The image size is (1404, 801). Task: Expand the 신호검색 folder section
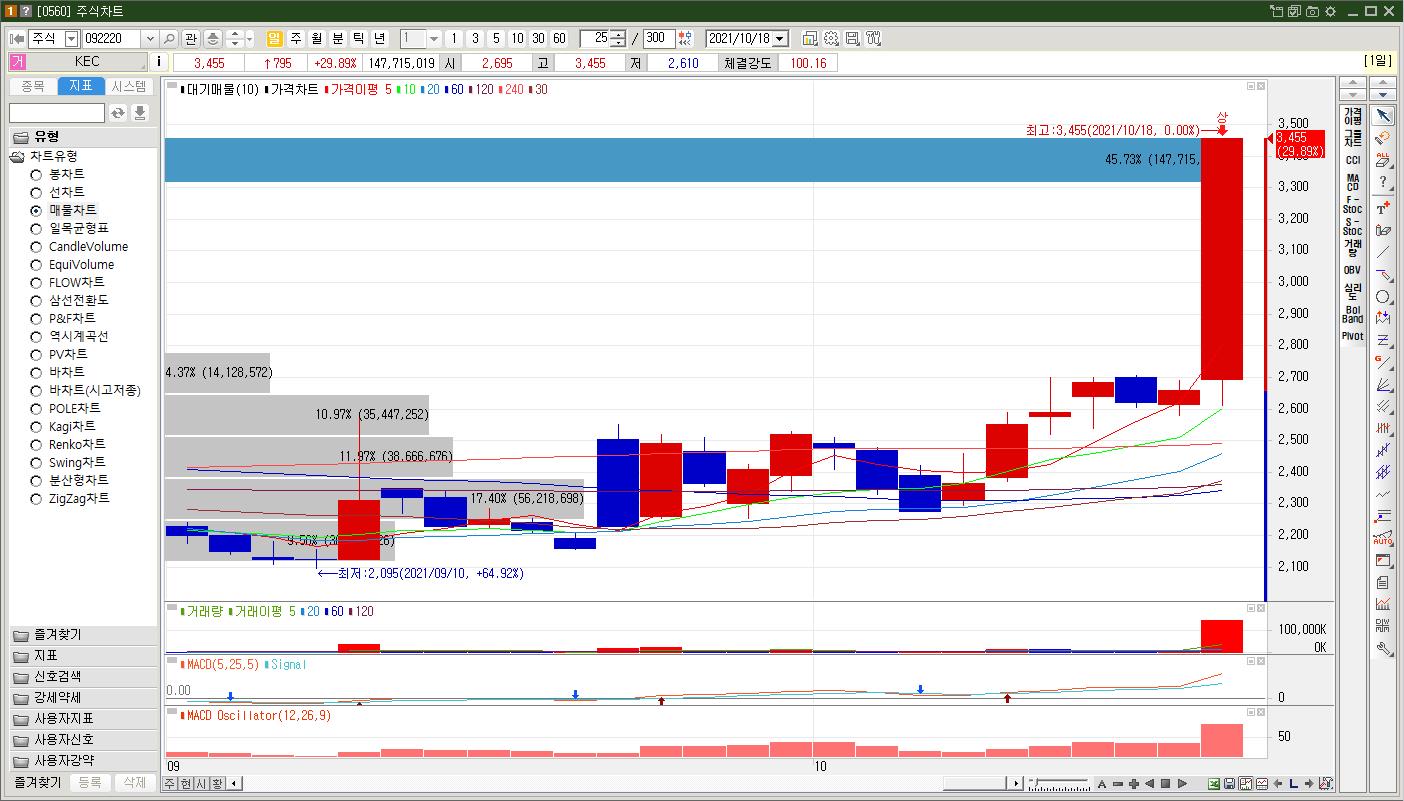pos(83,677)
